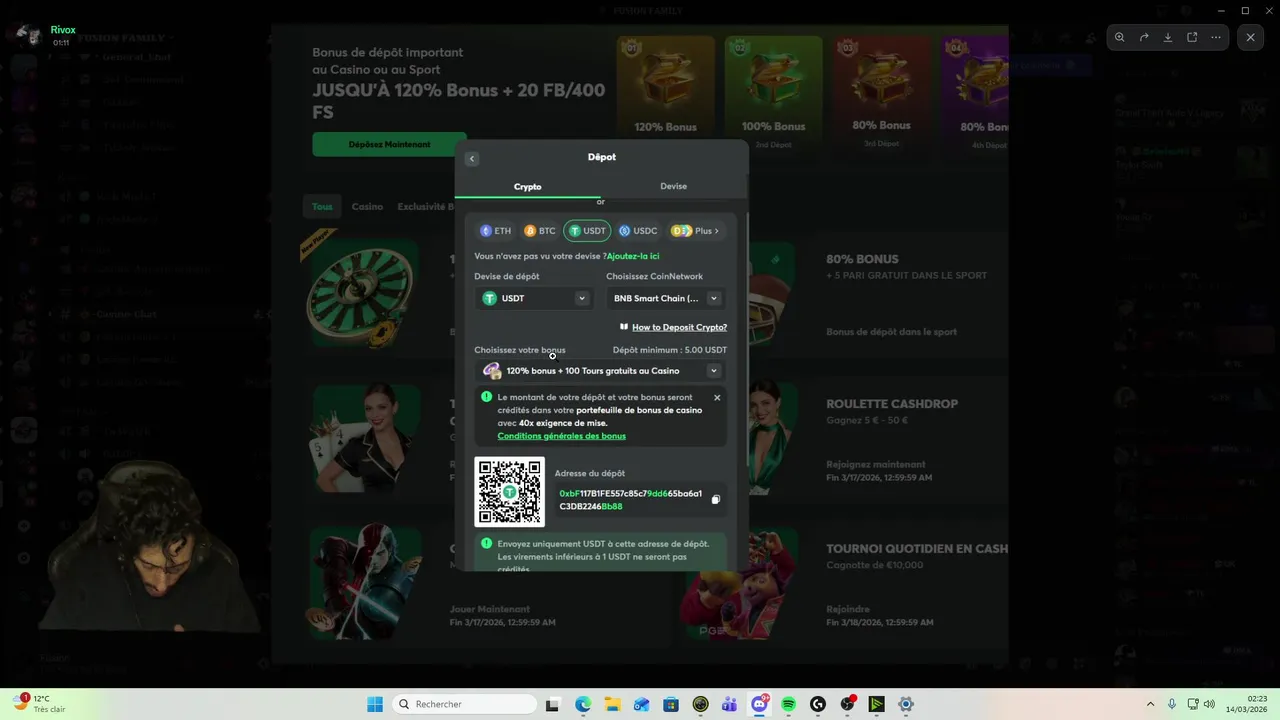Open the three-dot more options menu

1216,37
